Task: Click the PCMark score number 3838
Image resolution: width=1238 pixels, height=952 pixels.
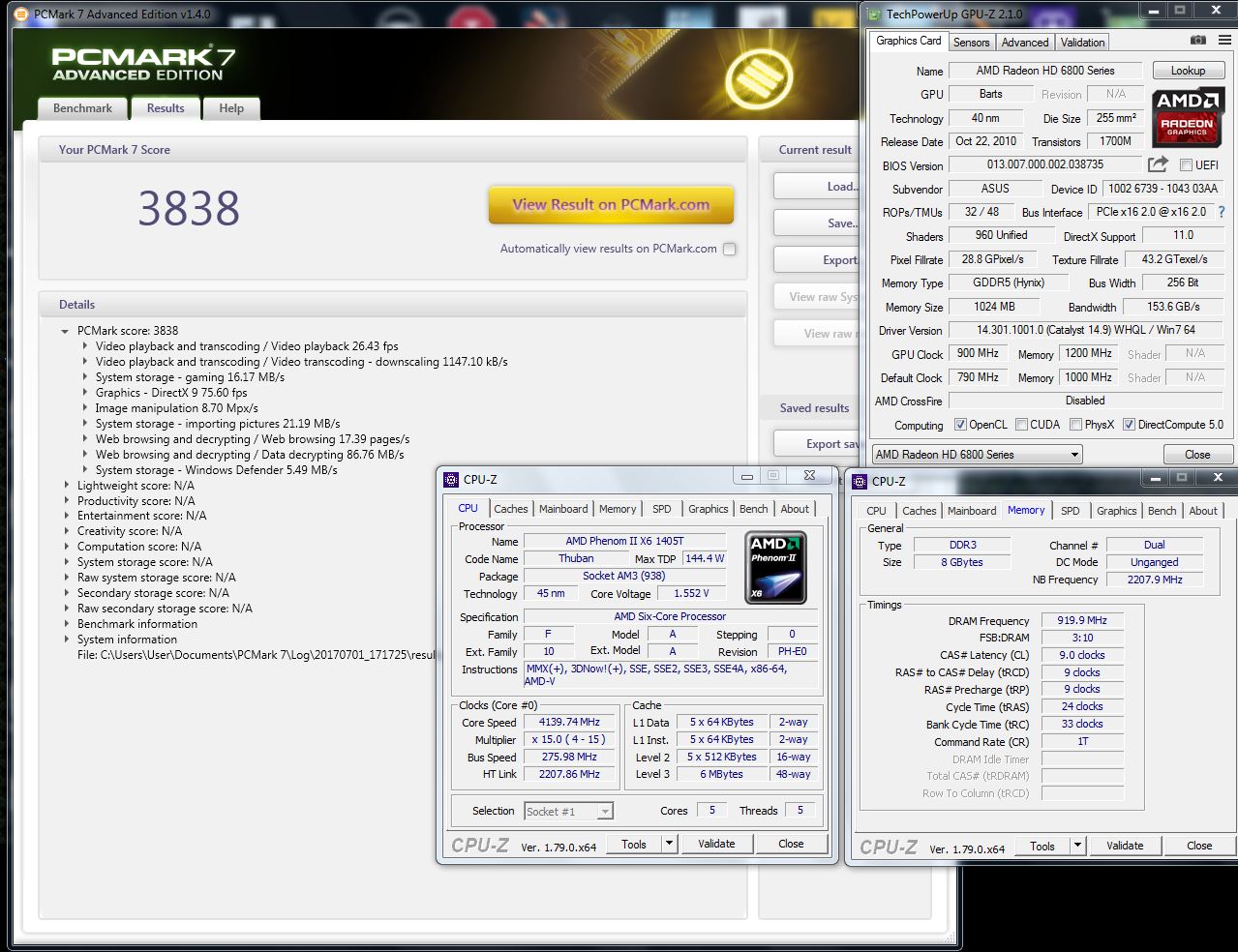Action: click(x=189, y=209)
